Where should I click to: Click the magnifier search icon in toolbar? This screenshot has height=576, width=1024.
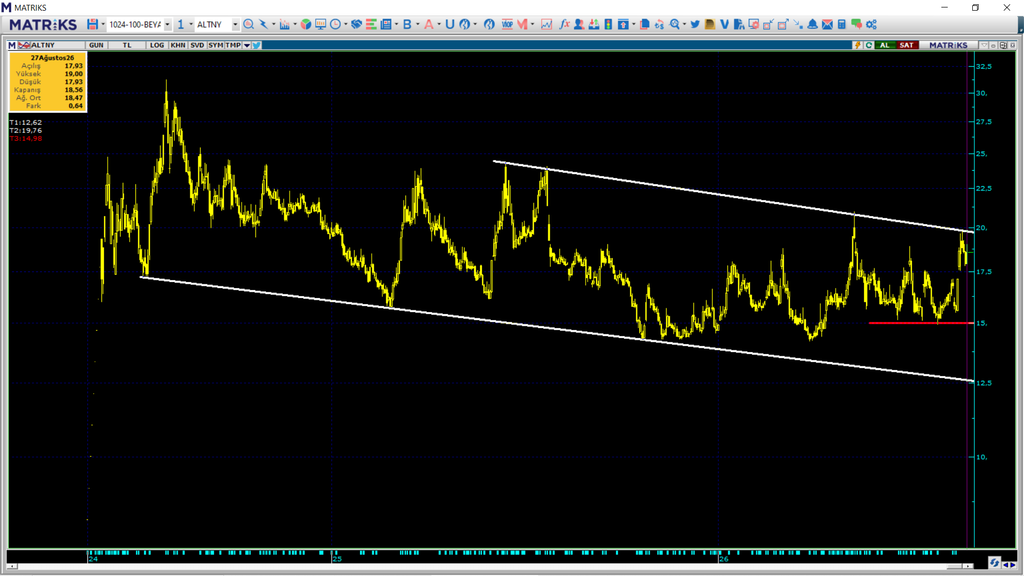(x=248, y=24)
